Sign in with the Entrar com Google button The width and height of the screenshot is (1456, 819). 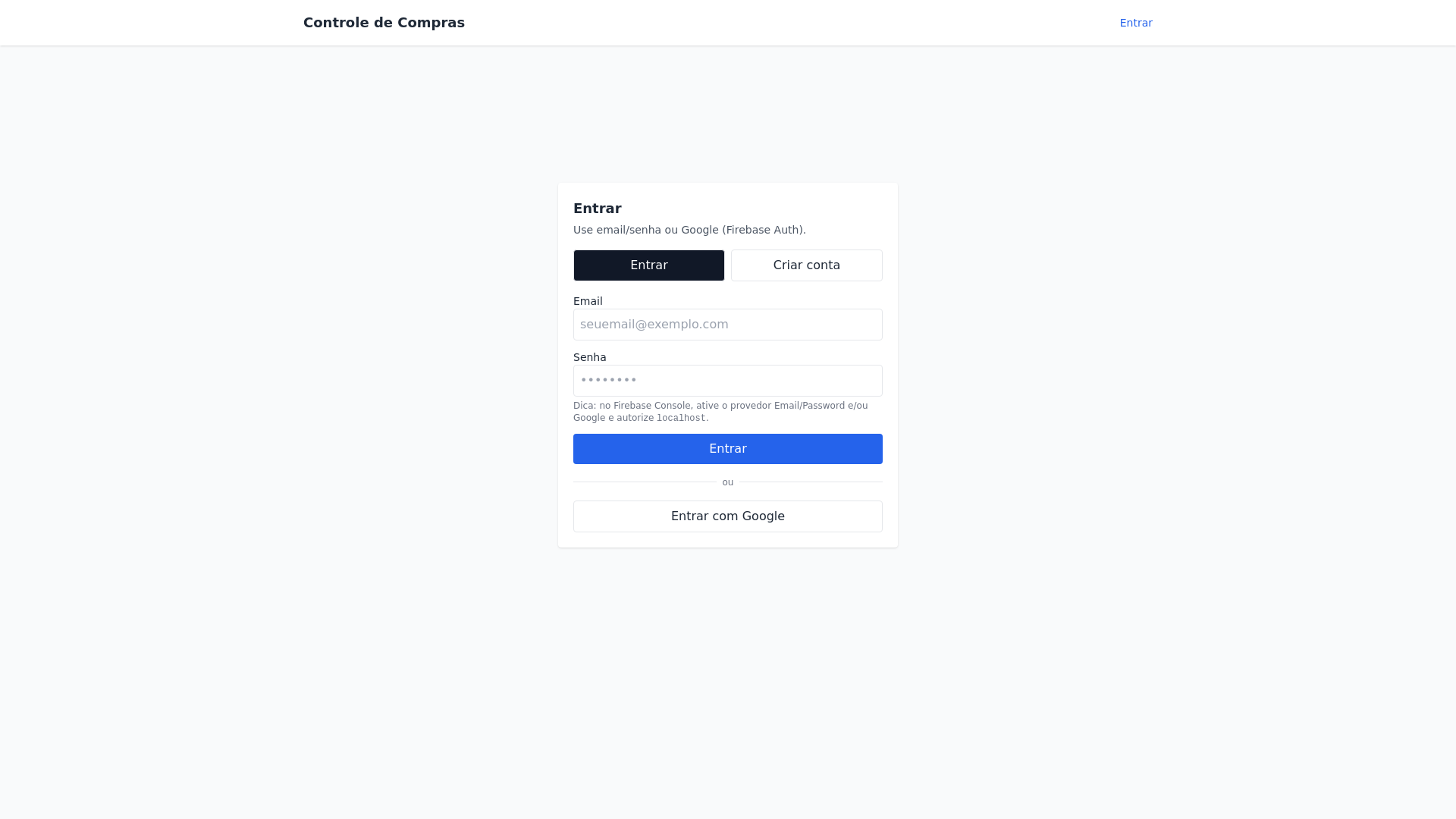point(728,516)
